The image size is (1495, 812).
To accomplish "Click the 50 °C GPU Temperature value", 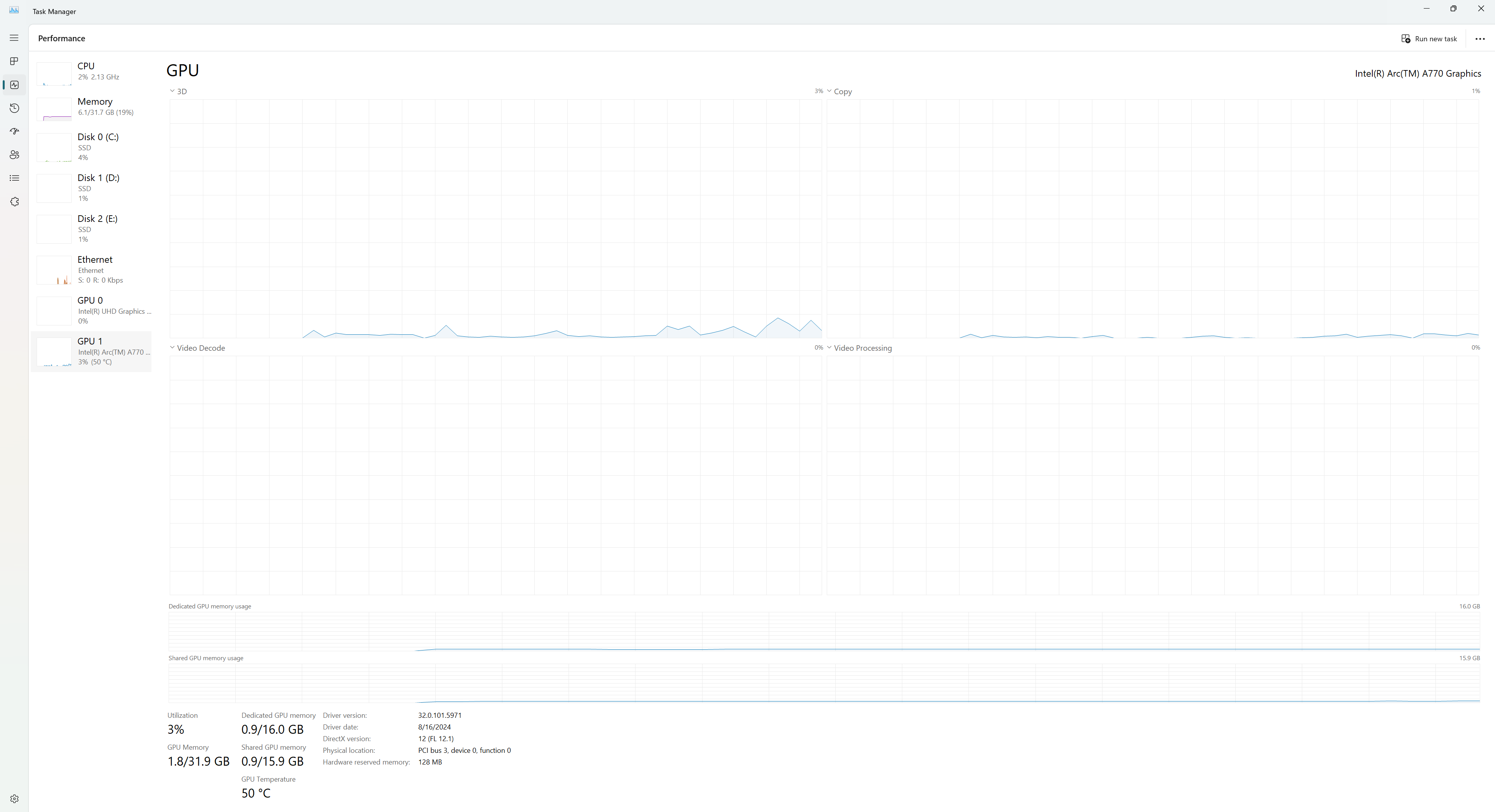I will (256, 793).
